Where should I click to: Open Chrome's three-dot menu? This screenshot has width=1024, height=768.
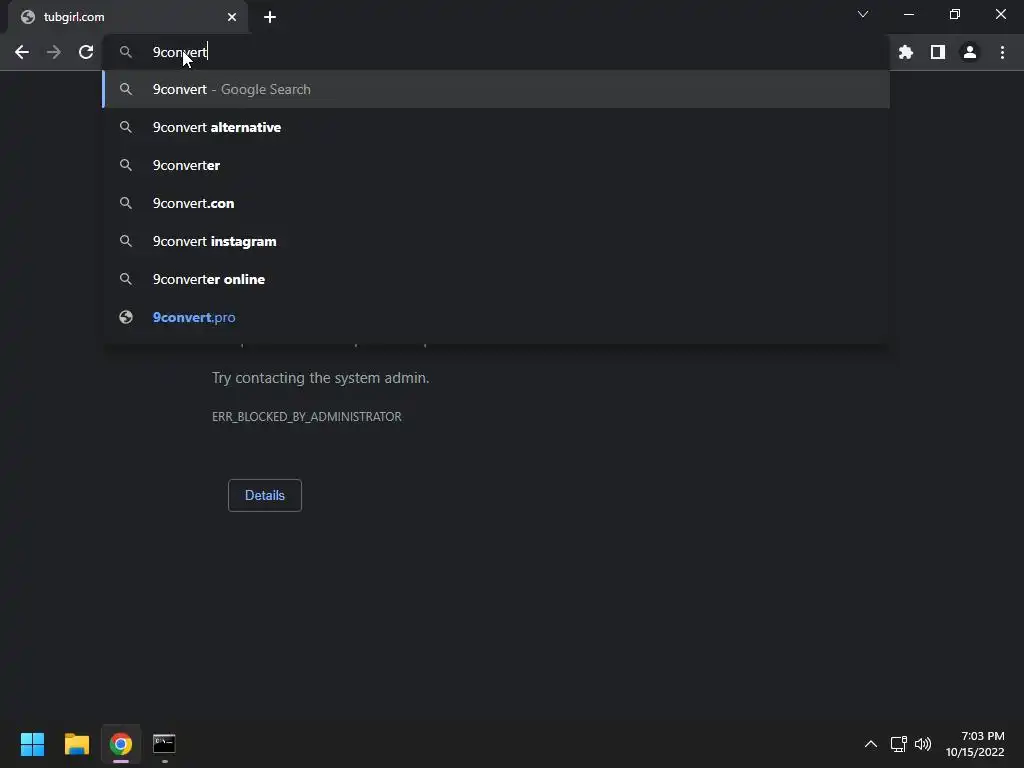pyautogui.click(x=1002, y=52)
